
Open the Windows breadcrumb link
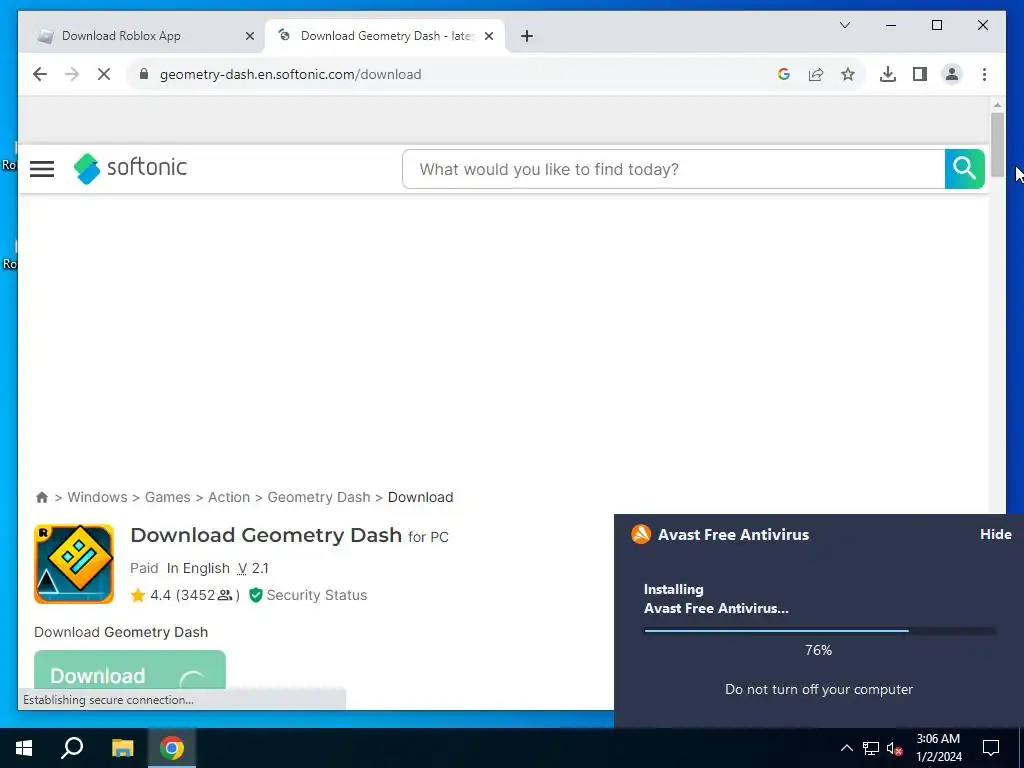pos(97,498)
